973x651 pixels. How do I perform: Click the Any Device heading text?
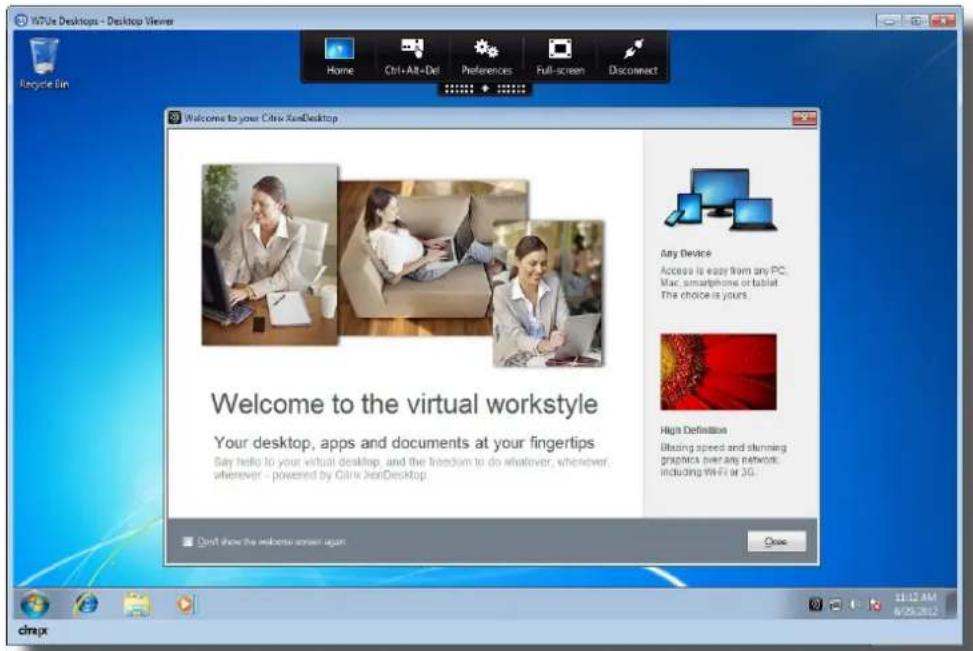(686, 253)
